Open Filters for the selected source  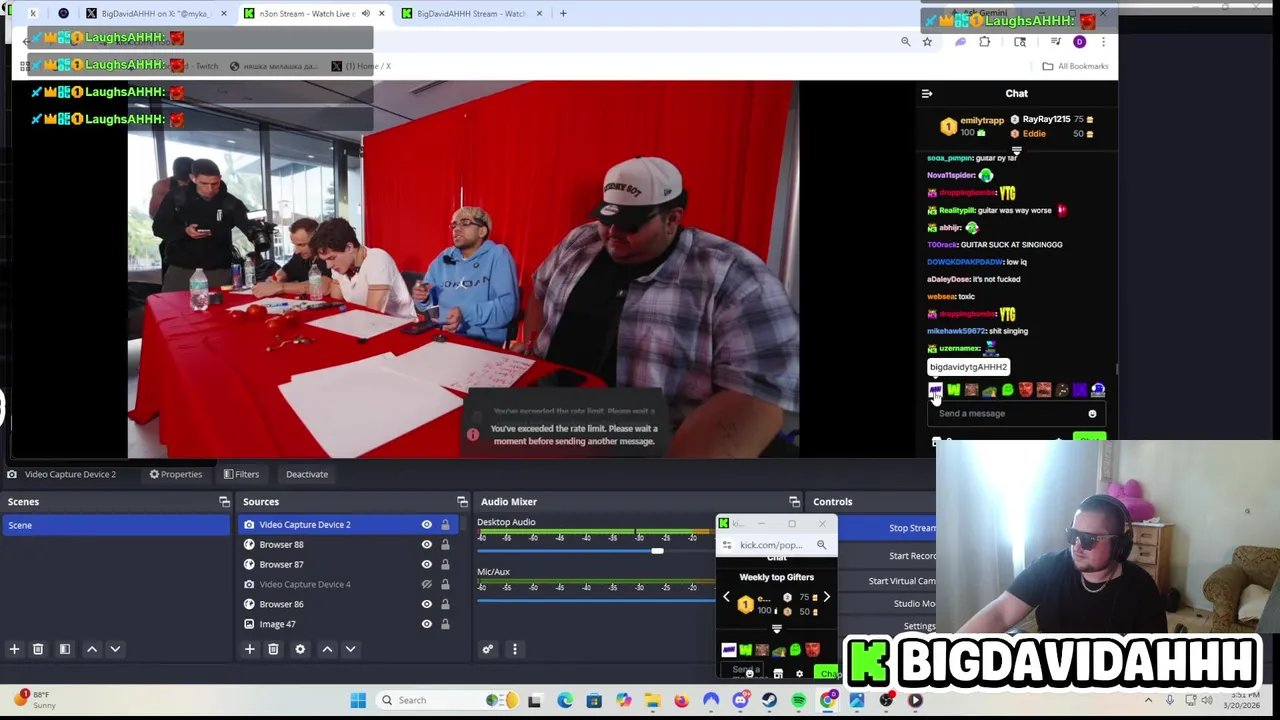241,474
